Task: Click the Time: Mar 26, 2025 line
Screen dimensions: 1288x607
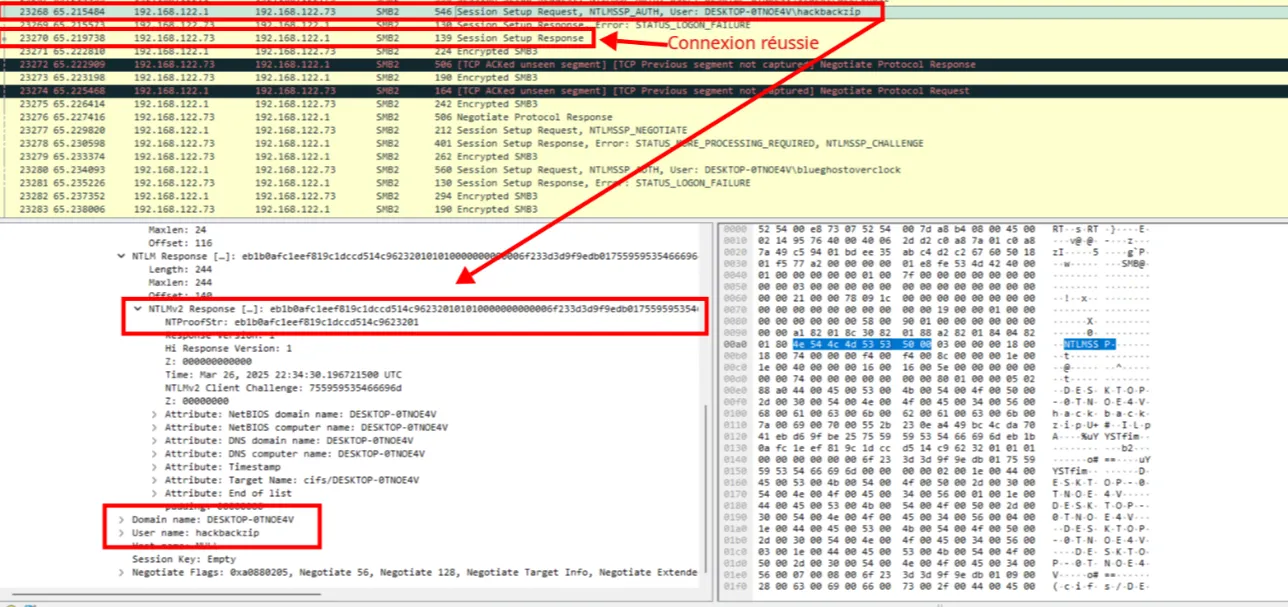Action: 283,374
